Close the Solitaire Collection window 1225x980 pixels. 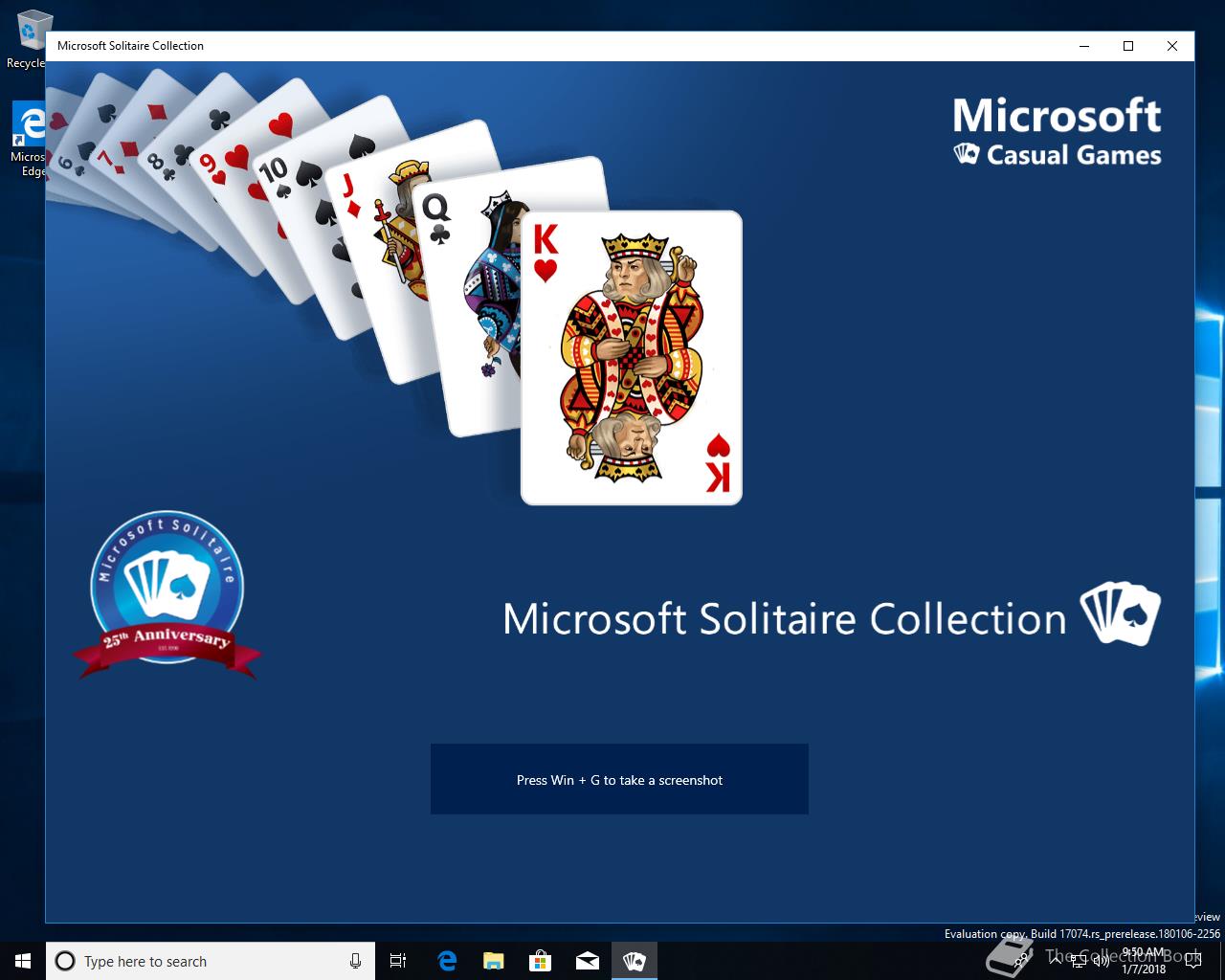1172,46
